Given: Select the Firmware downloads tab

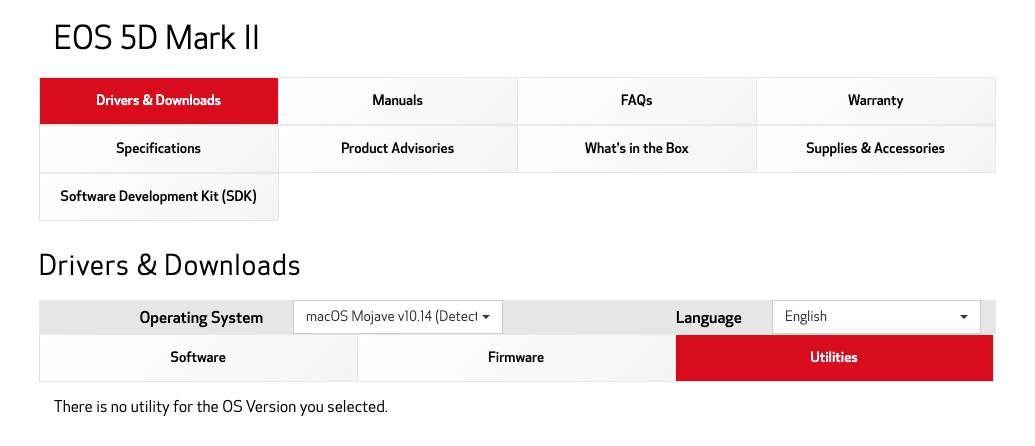Looking at the screenshot, I should [516, 357].
